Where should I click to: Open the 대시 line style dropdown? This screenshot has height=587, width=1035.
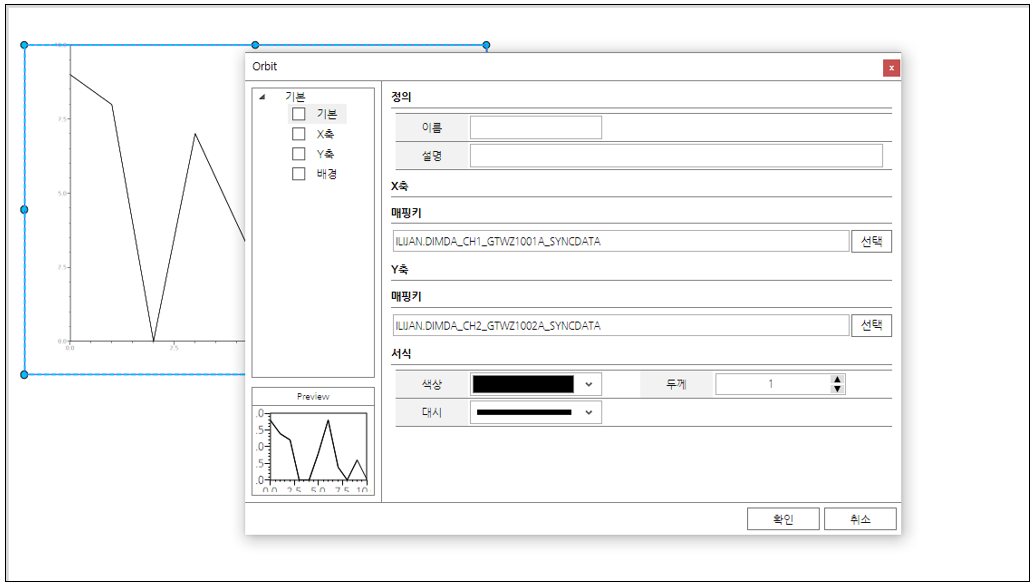tap(589, 412)
